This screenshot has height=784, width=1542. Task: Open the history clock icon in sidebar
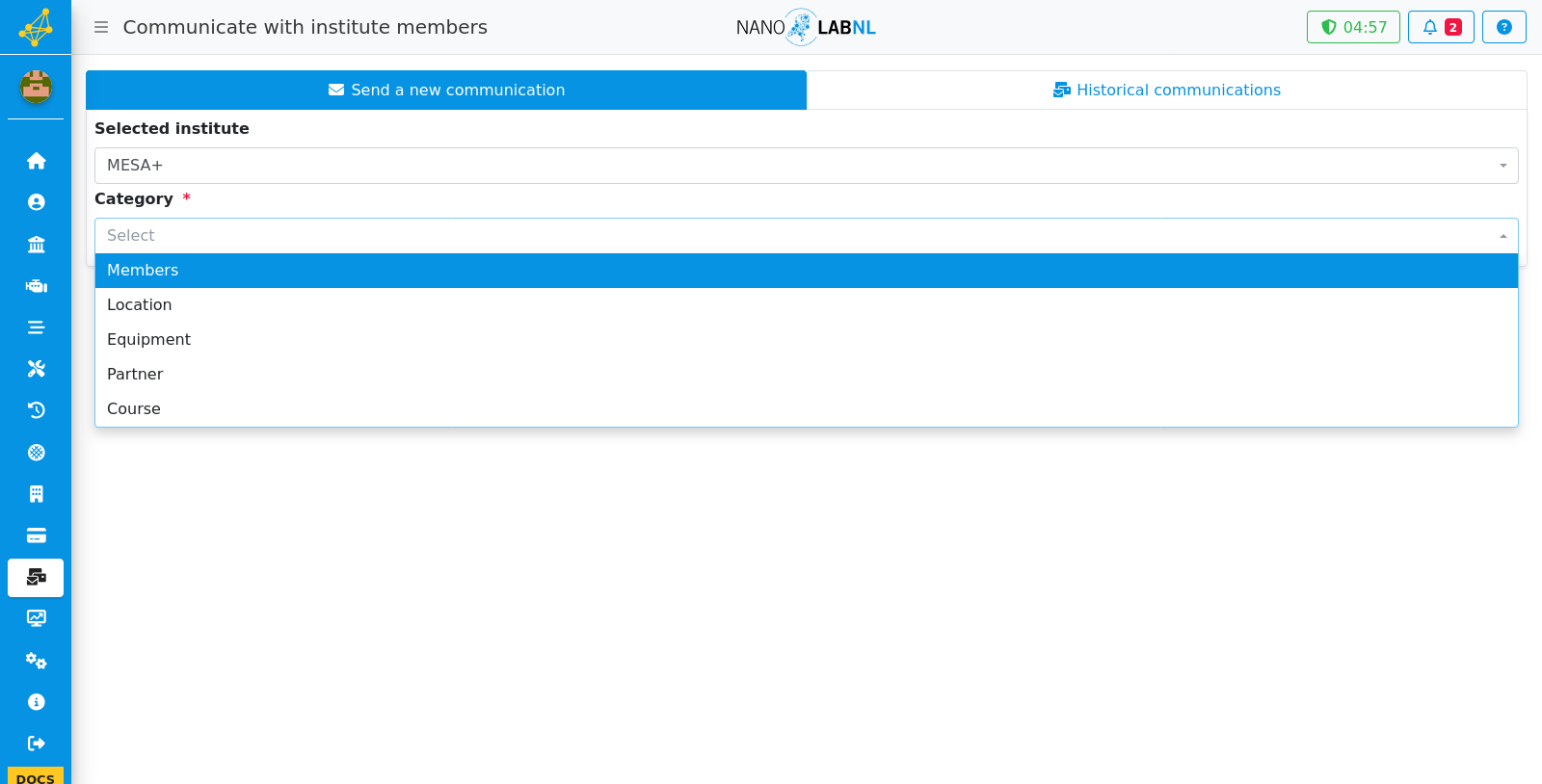tap(36, 410)
